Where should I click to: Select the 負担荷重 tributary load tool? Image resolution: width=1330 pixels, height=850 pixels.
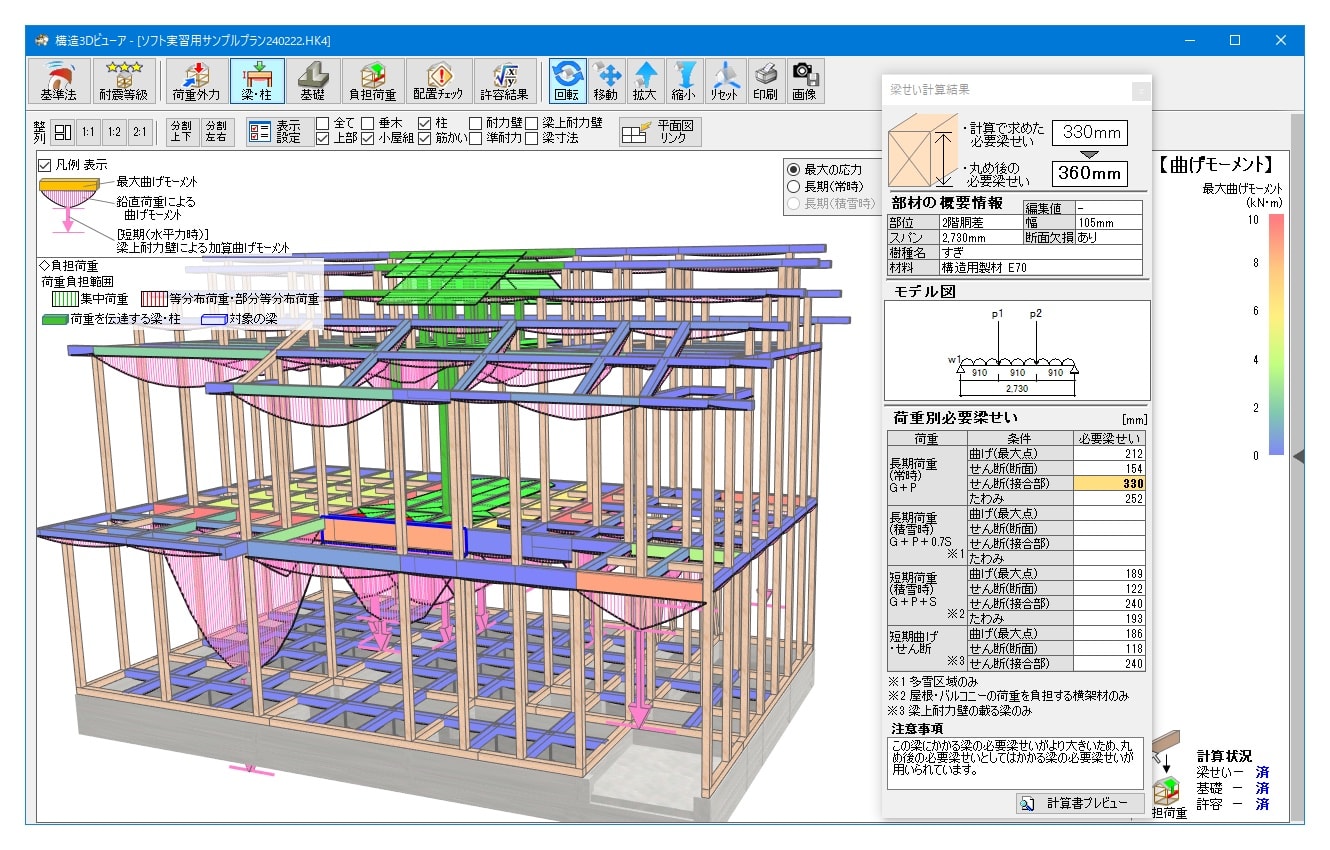coord(373,81)
